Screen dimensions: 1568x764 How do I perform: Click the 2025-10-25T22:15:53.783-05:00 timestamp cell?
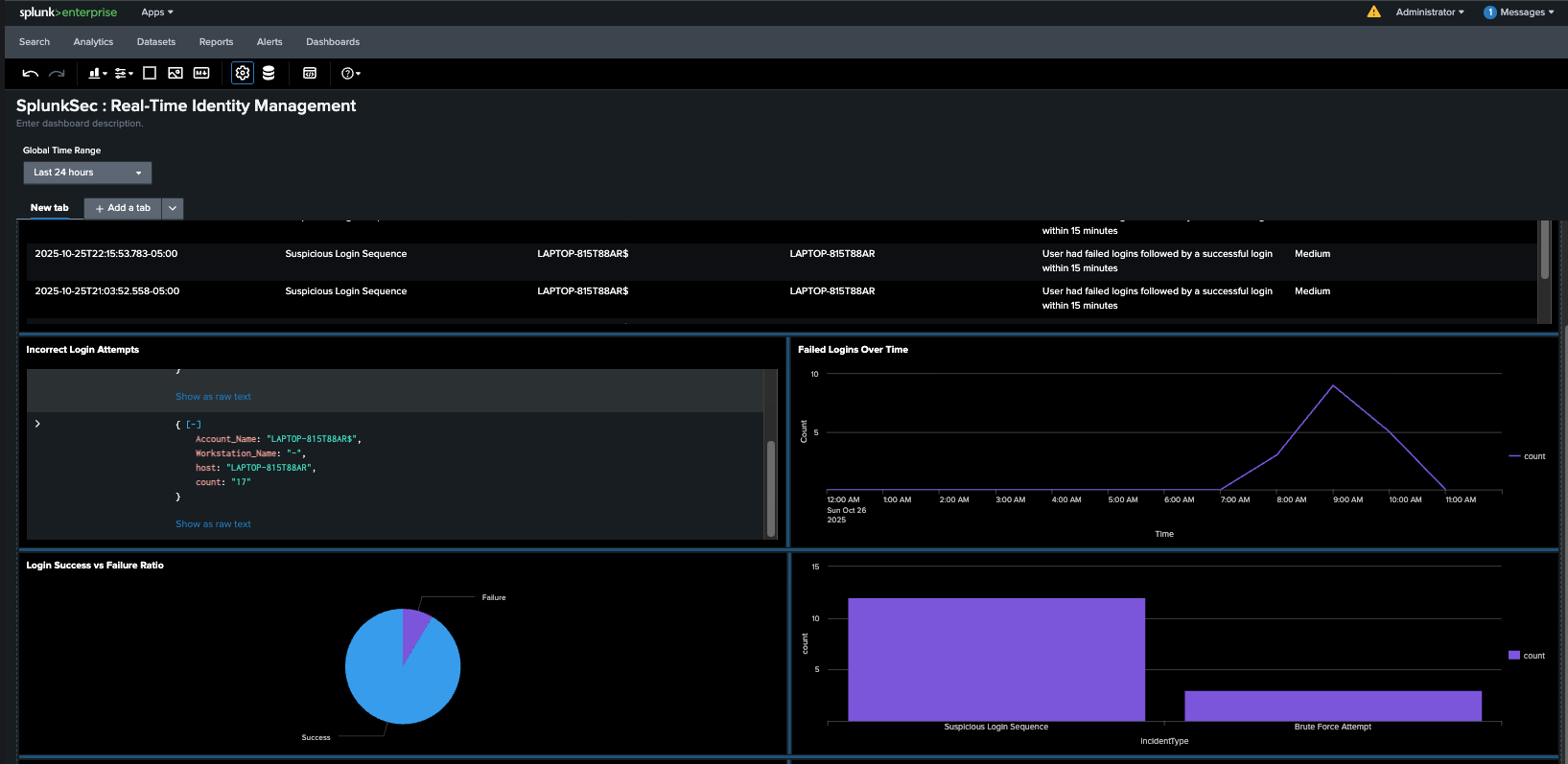click(106, 254)
